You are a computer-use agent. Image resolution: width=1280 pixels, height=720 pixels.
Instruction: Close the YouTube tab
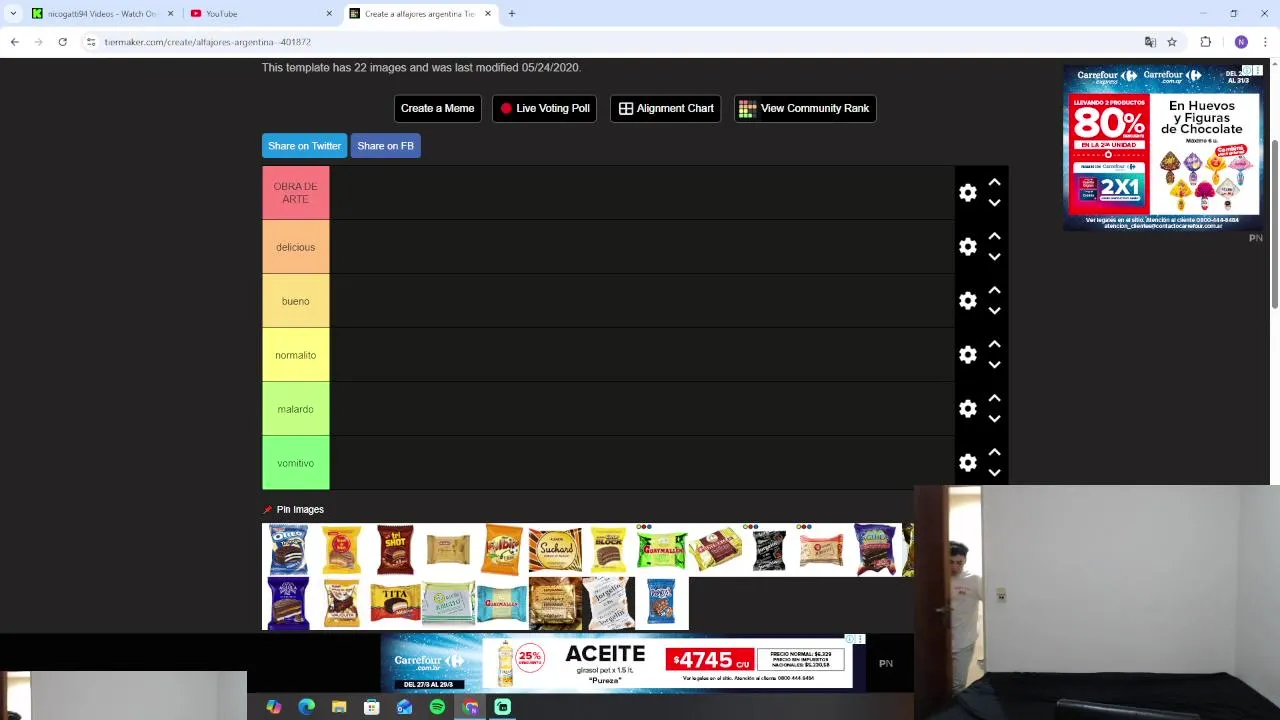[329, 14]
